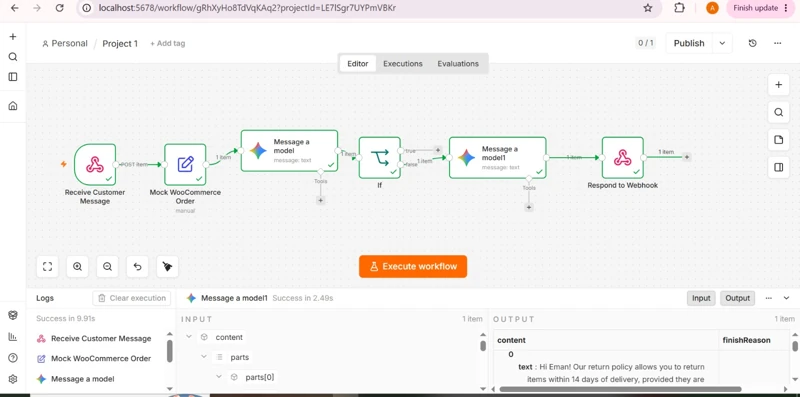Image resolution: width=800 pixels, height=397 pixels.
Task: Click the plus icon in left sidebar
Action: click(13, 37)
